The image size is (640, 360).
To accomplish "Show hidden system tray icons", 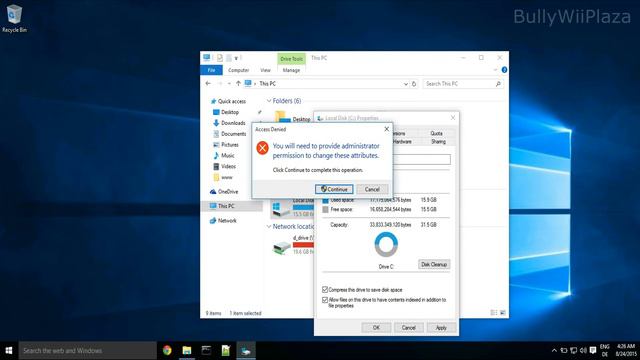I will coord(554,350).
